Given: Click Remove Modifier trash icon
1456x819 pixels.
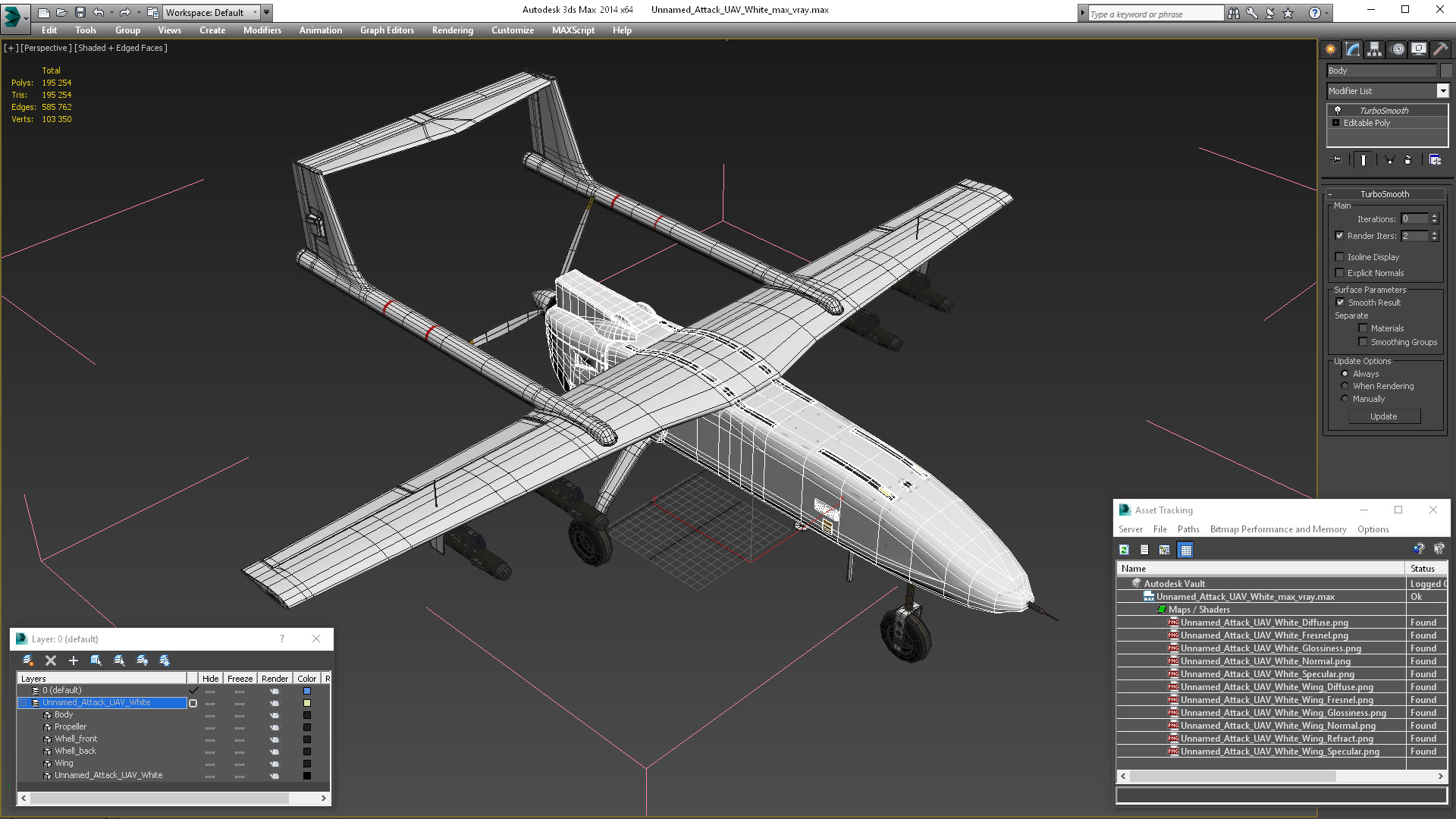Looking at the screenshot, I should point(1408,160).
